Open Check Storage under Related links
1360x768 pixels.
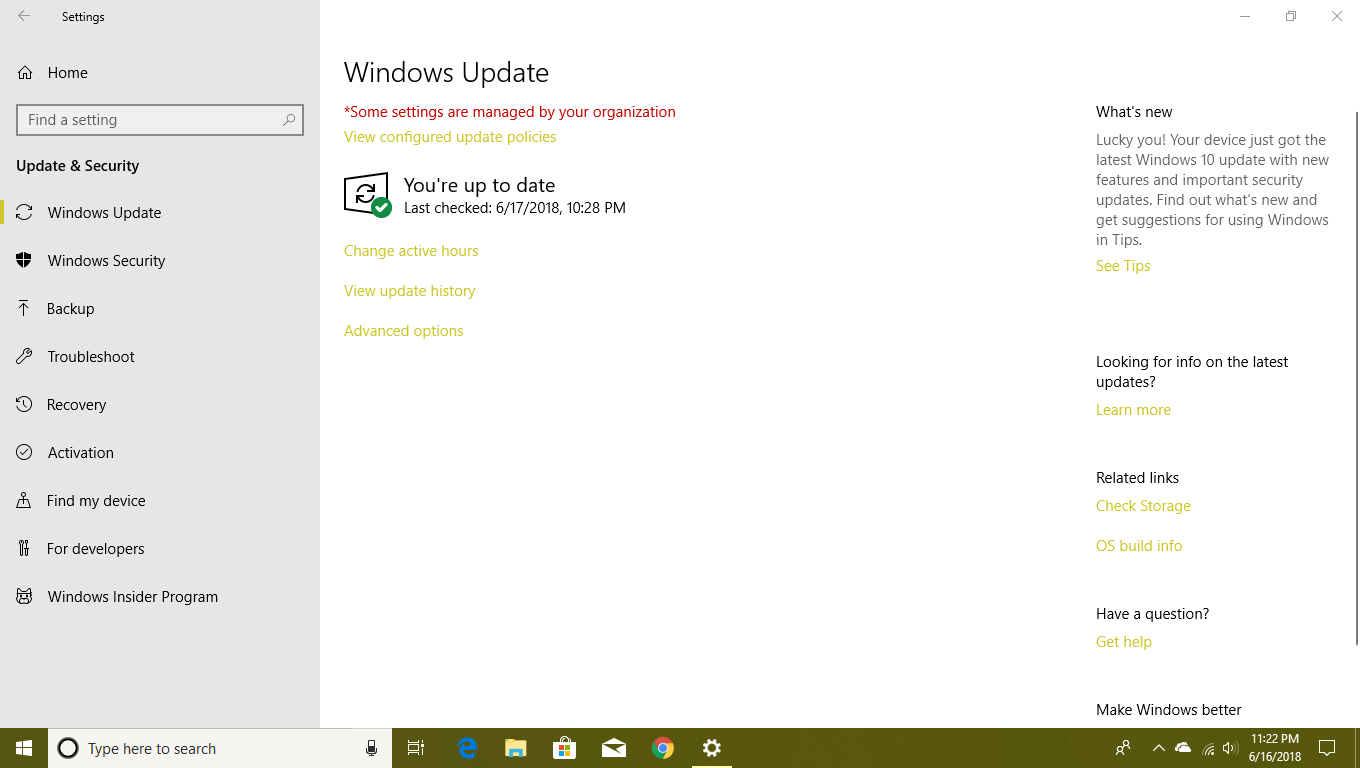click(1143, 505)
